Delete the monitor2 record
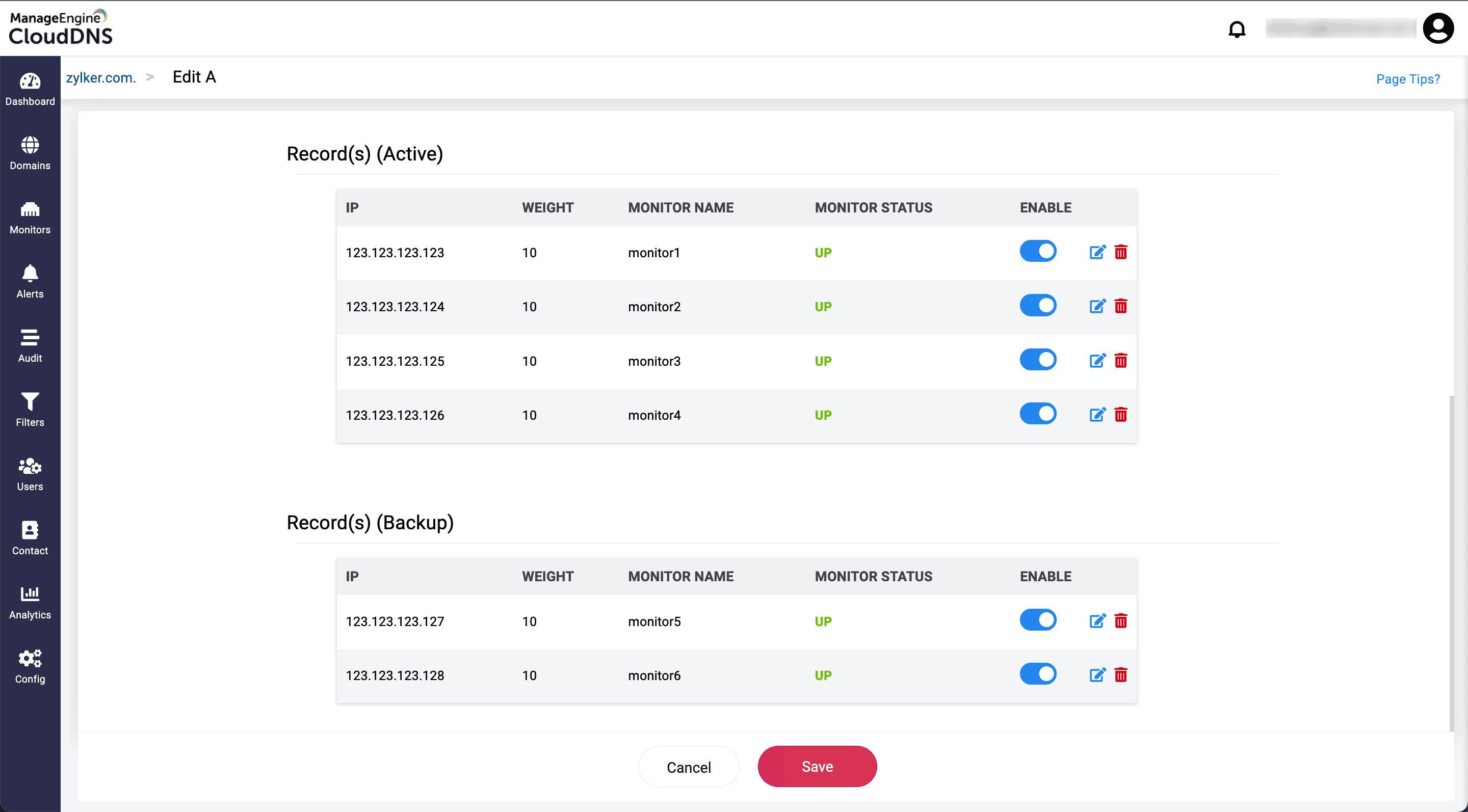Viewport: 1468px width, 812px height. pos(1120,306)
